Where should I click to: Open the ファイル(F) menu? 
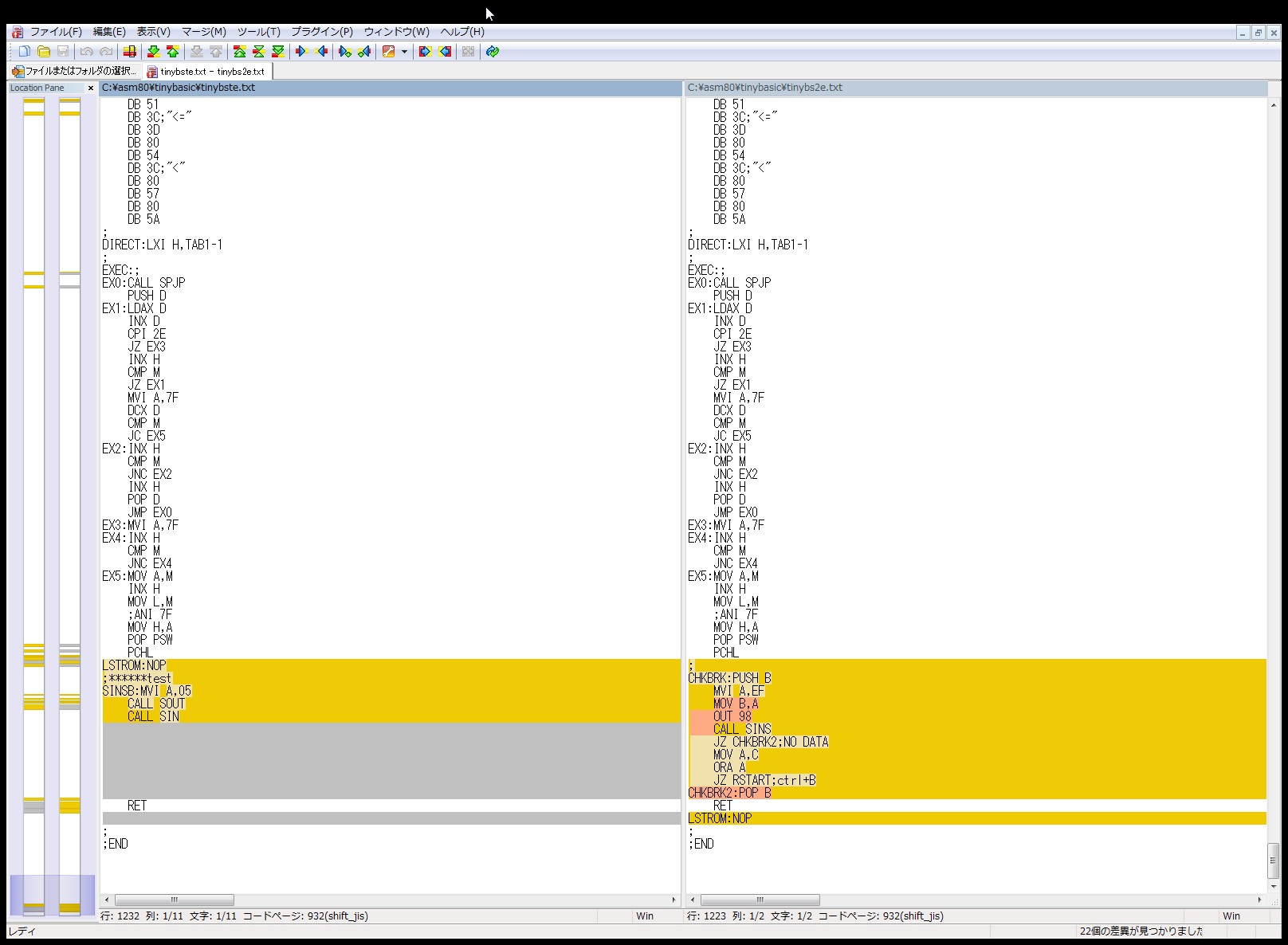56,32
